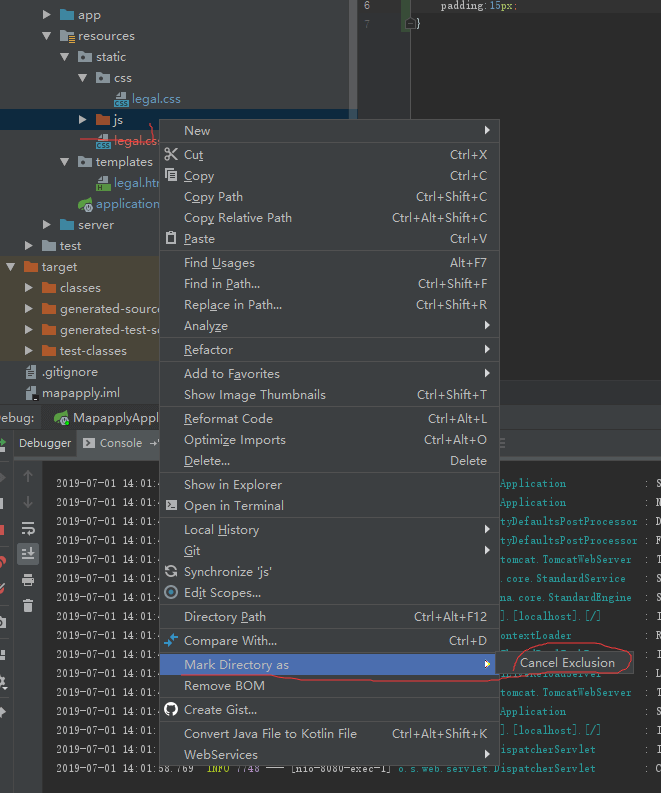Click the up arrow in console toolbar
This screenshot has height=793, width=661.
28,476
